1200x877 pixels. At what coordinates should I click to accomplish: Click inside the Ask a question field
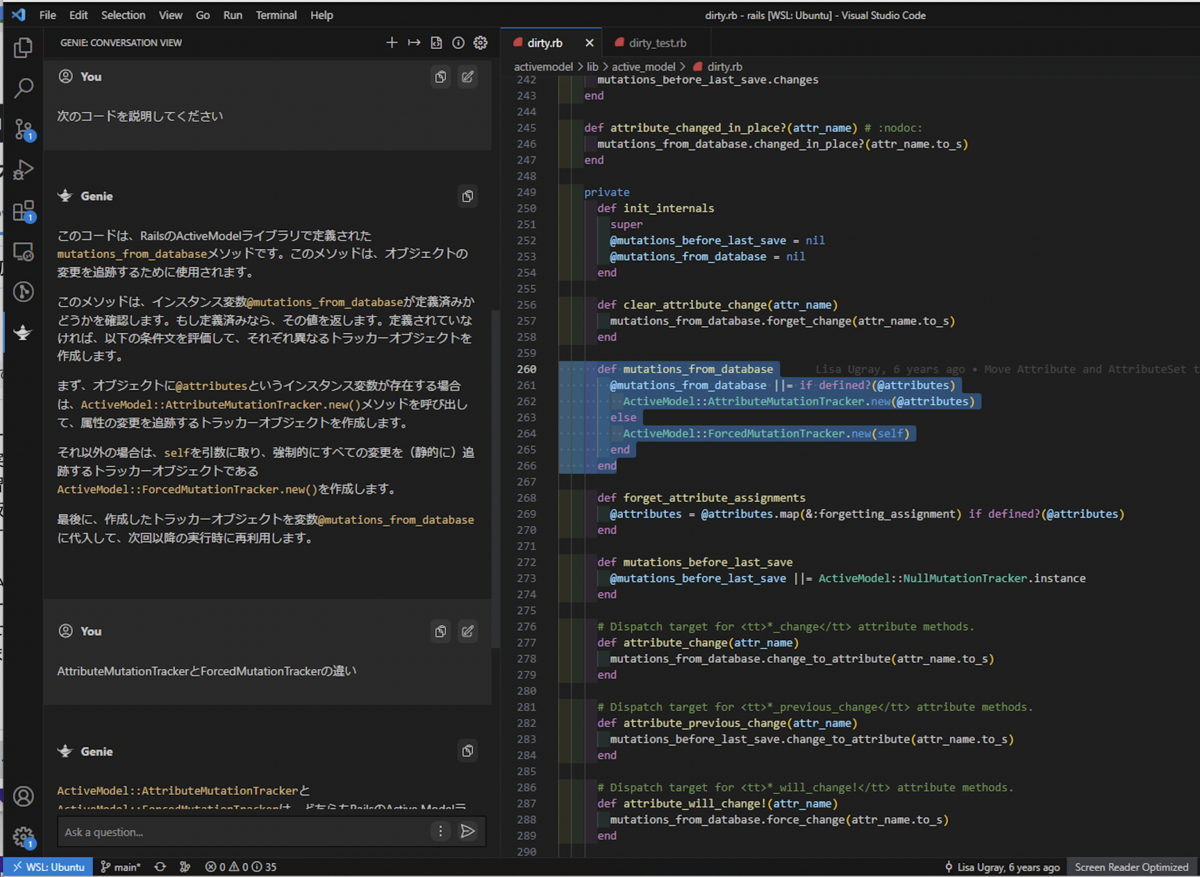[x=246, y=832]
